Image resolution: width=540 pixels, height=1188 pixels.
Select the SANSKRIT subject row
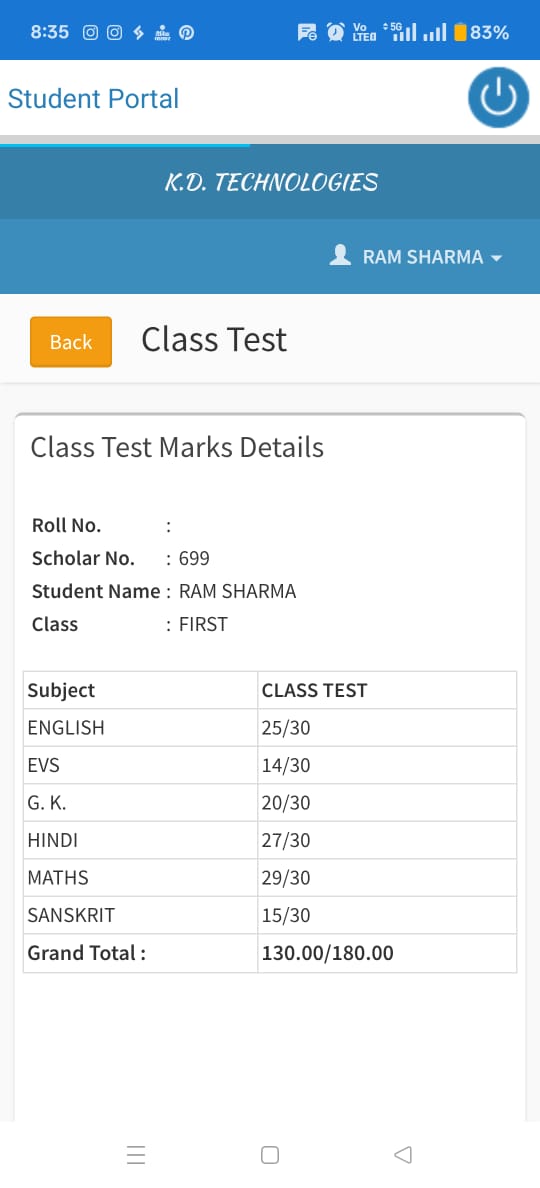point(270,915)
